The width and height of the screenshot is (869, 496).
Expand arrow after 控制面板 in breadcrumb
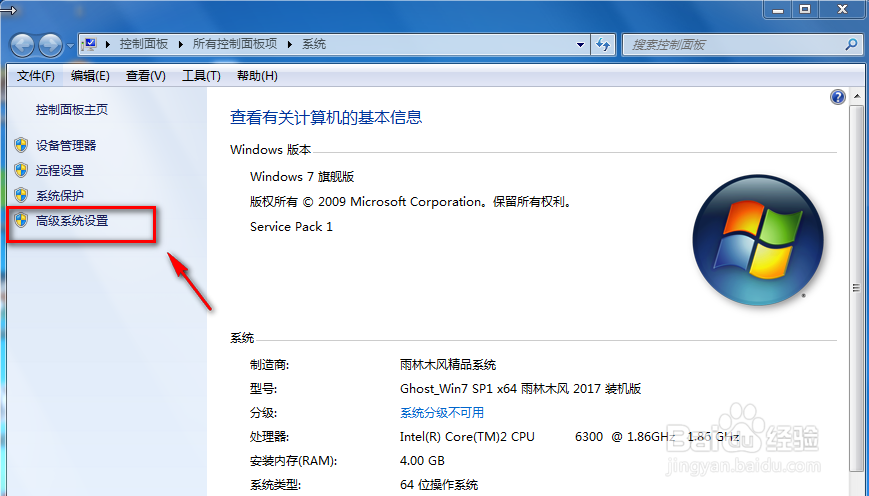click(180, 44)
